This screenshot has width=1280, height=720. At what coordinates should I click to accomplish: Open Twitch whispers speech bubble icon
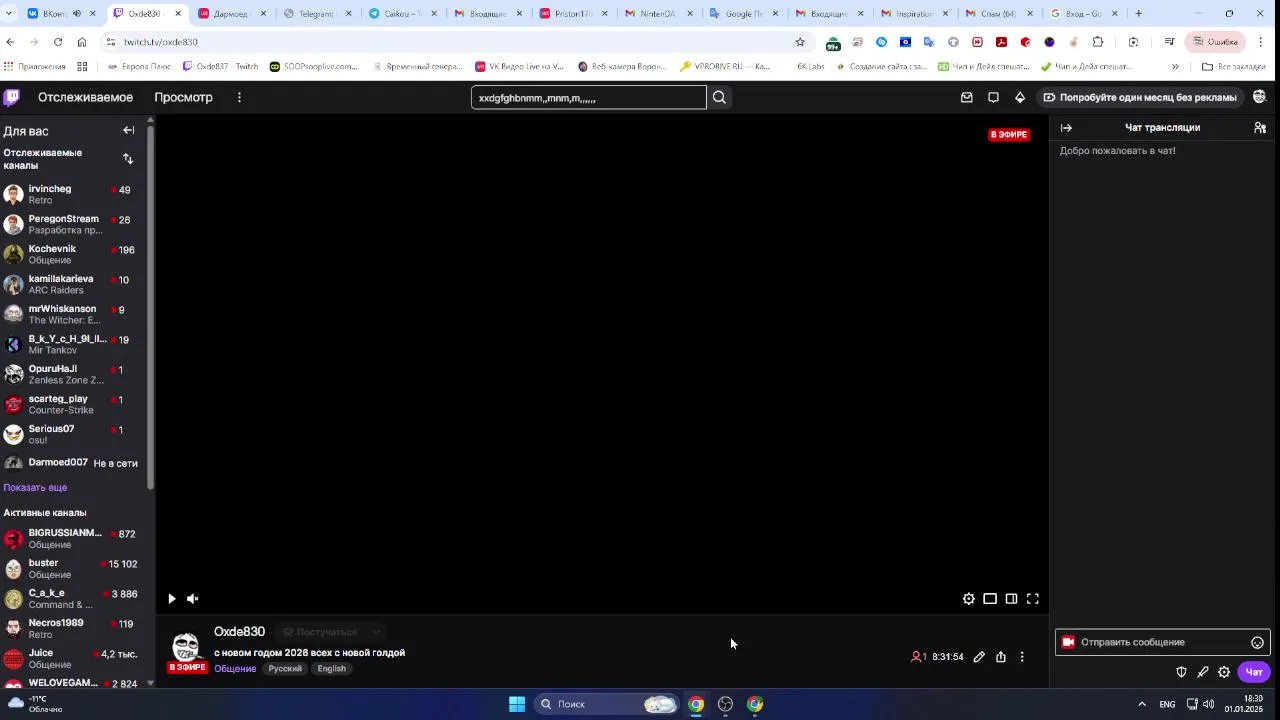pos(993,97)
